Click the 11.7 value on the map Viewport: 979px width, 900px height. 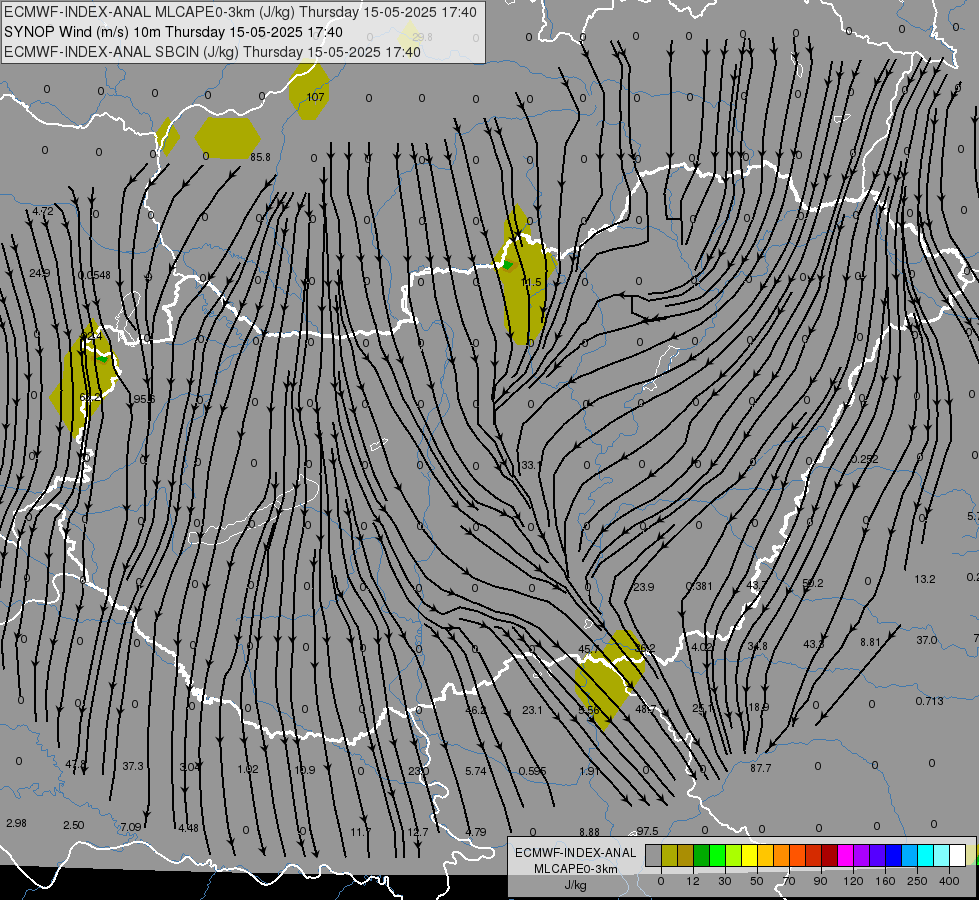[360, 832]
